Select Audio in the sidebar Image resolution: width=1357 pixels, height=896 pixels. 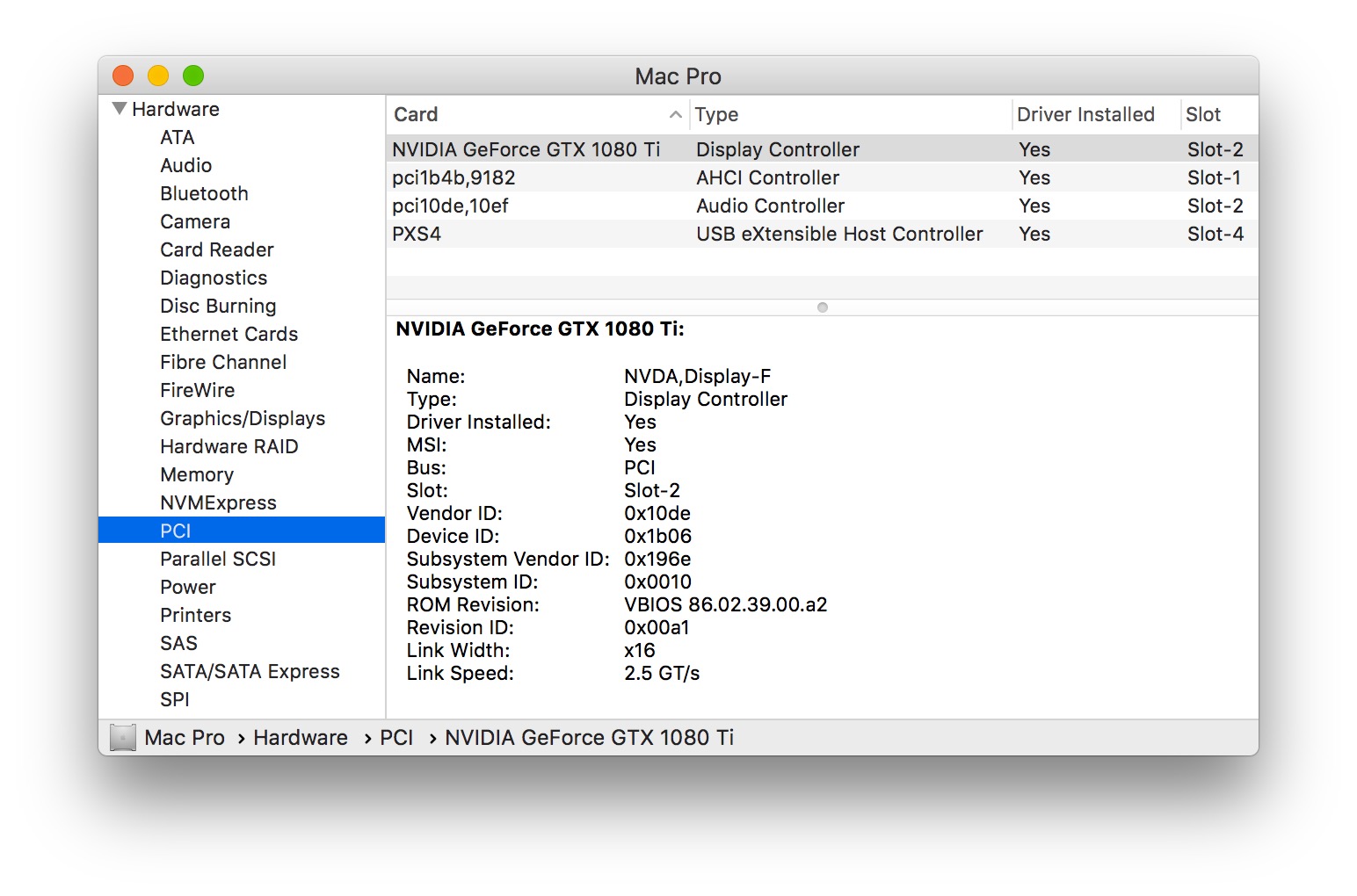185,165
